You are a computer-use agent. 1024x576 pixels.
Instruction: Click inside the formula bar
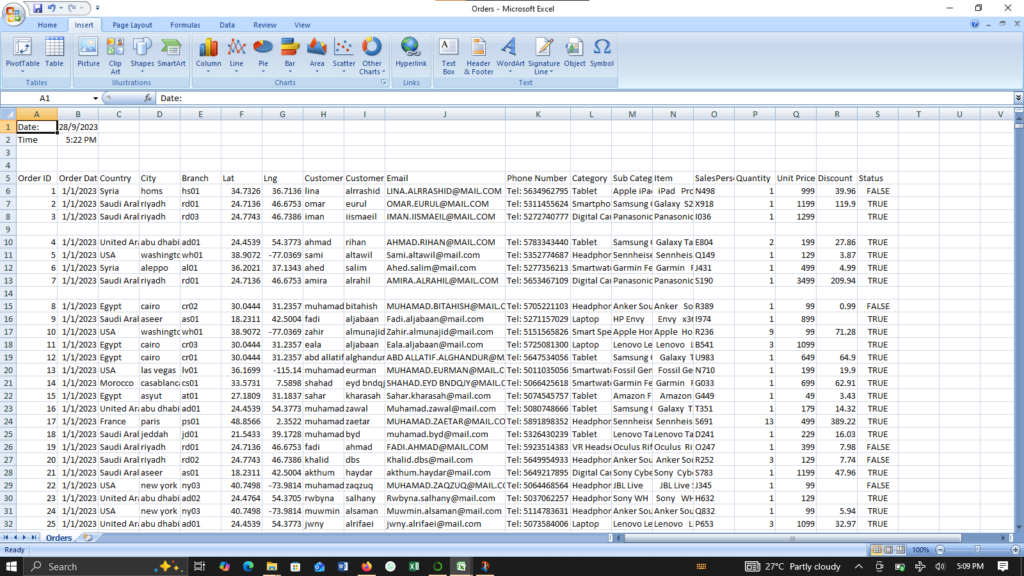(x=584, y=98)
